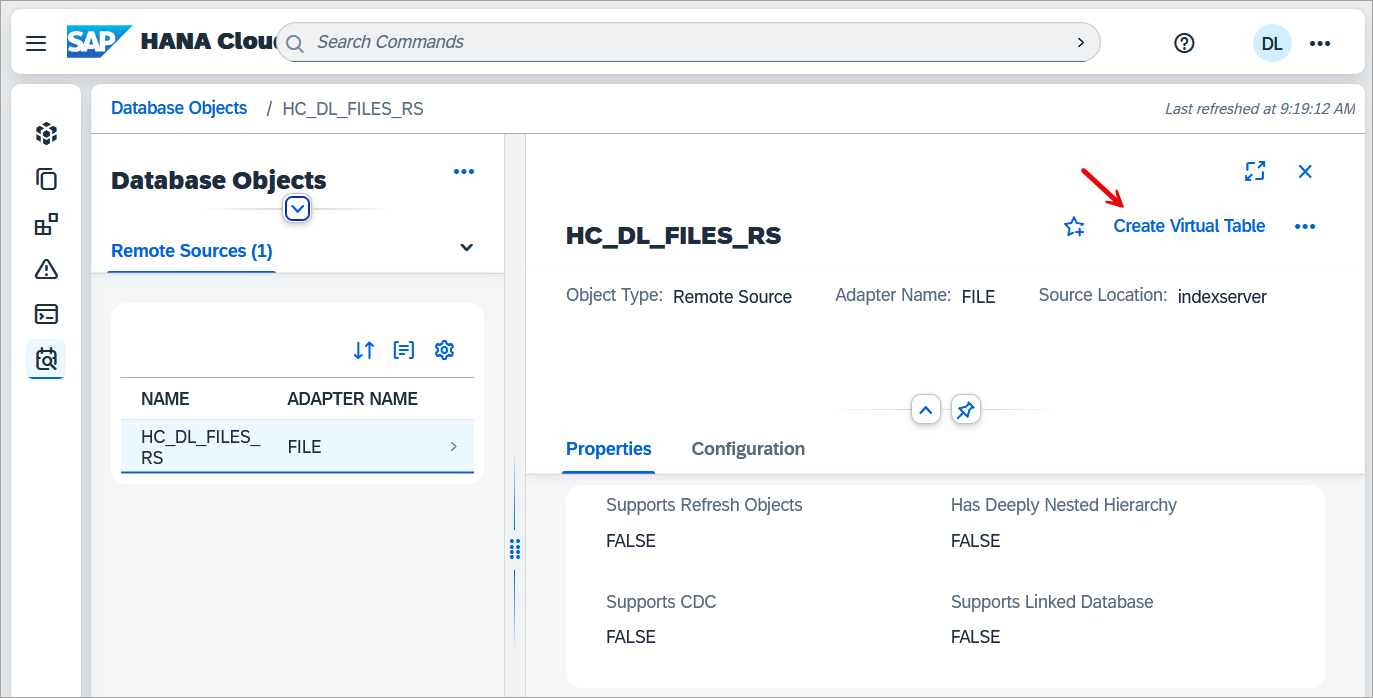Click the Has Deeply Nested Hierarchy label
Screen dimensions: 1373x698
click(1064, 505)
